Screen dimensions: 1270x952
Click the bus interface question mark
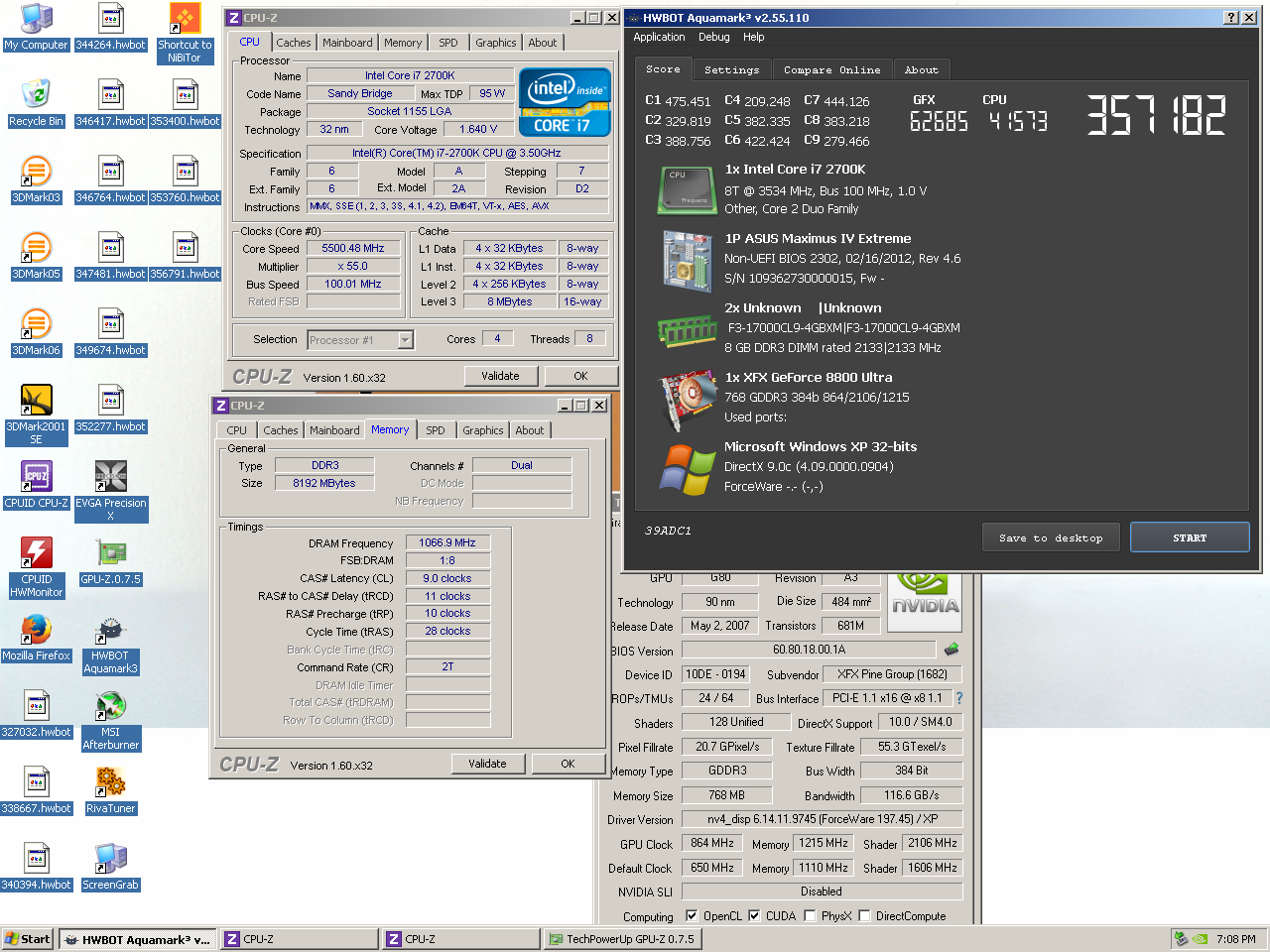click(959, 698)
